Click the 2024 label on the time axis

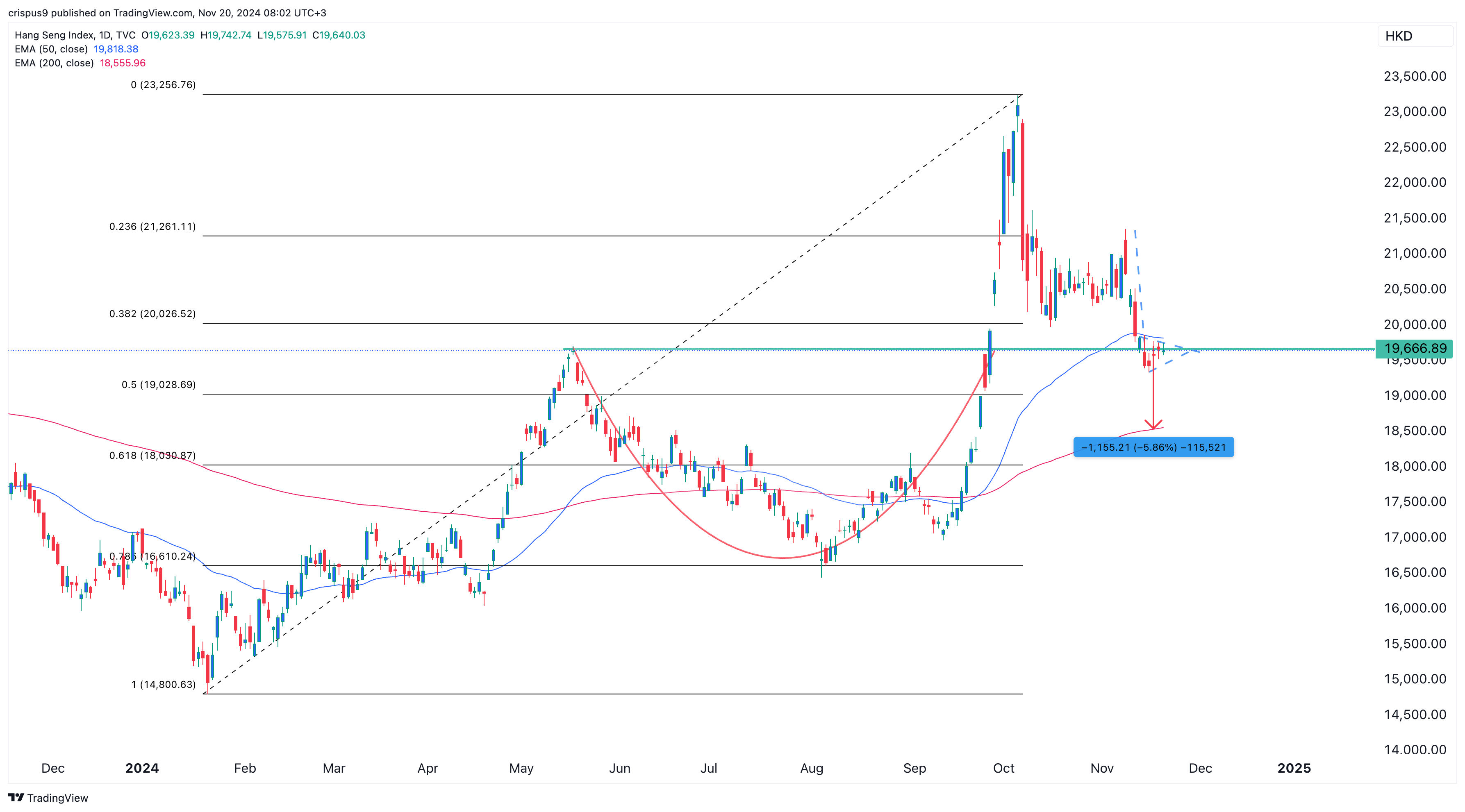142,768
